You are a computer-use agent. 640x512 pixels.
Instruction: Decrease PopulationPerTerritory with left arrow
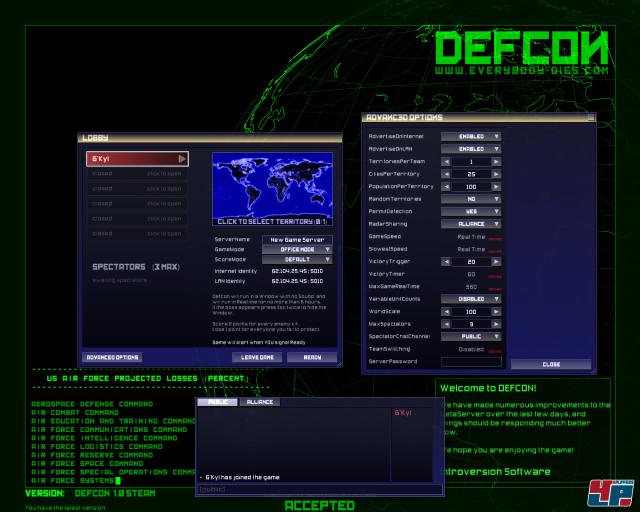pyautogui.click(x=446, y=187)
